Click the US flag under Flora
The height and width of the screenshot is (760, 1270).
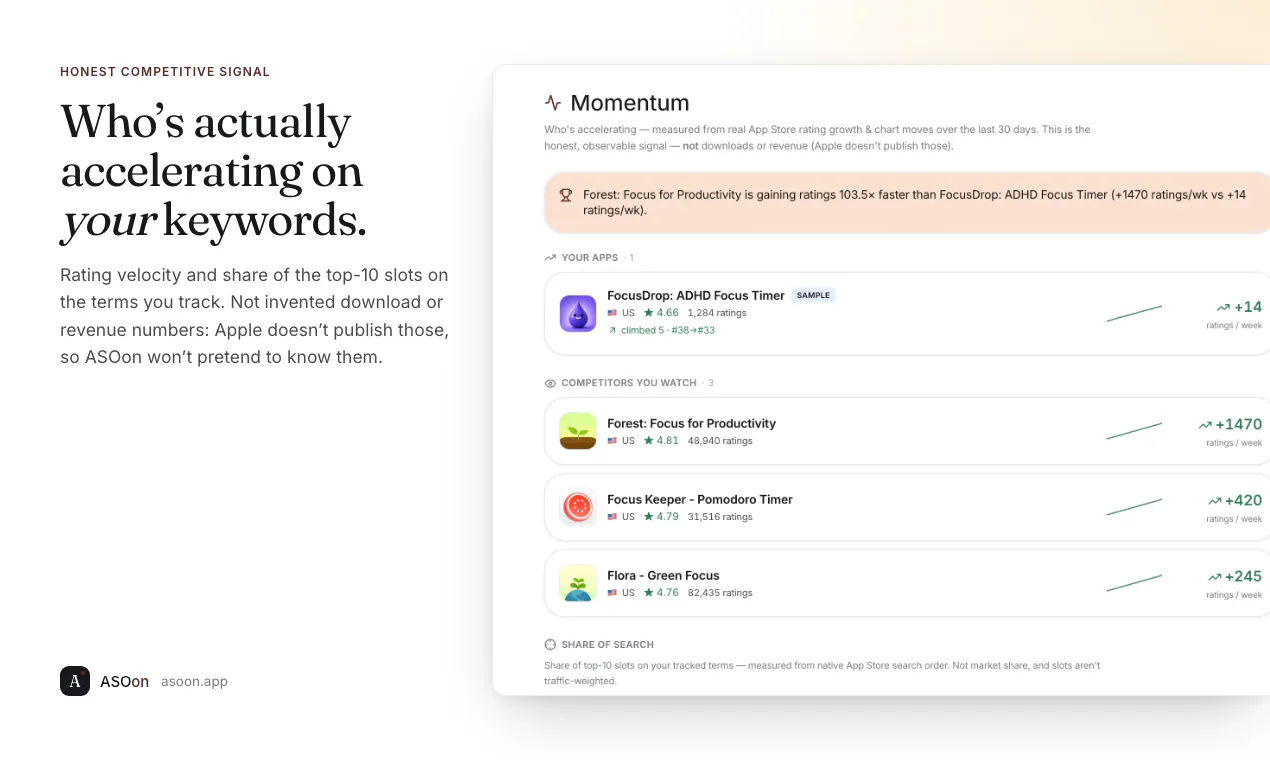(x=612, y=593)
